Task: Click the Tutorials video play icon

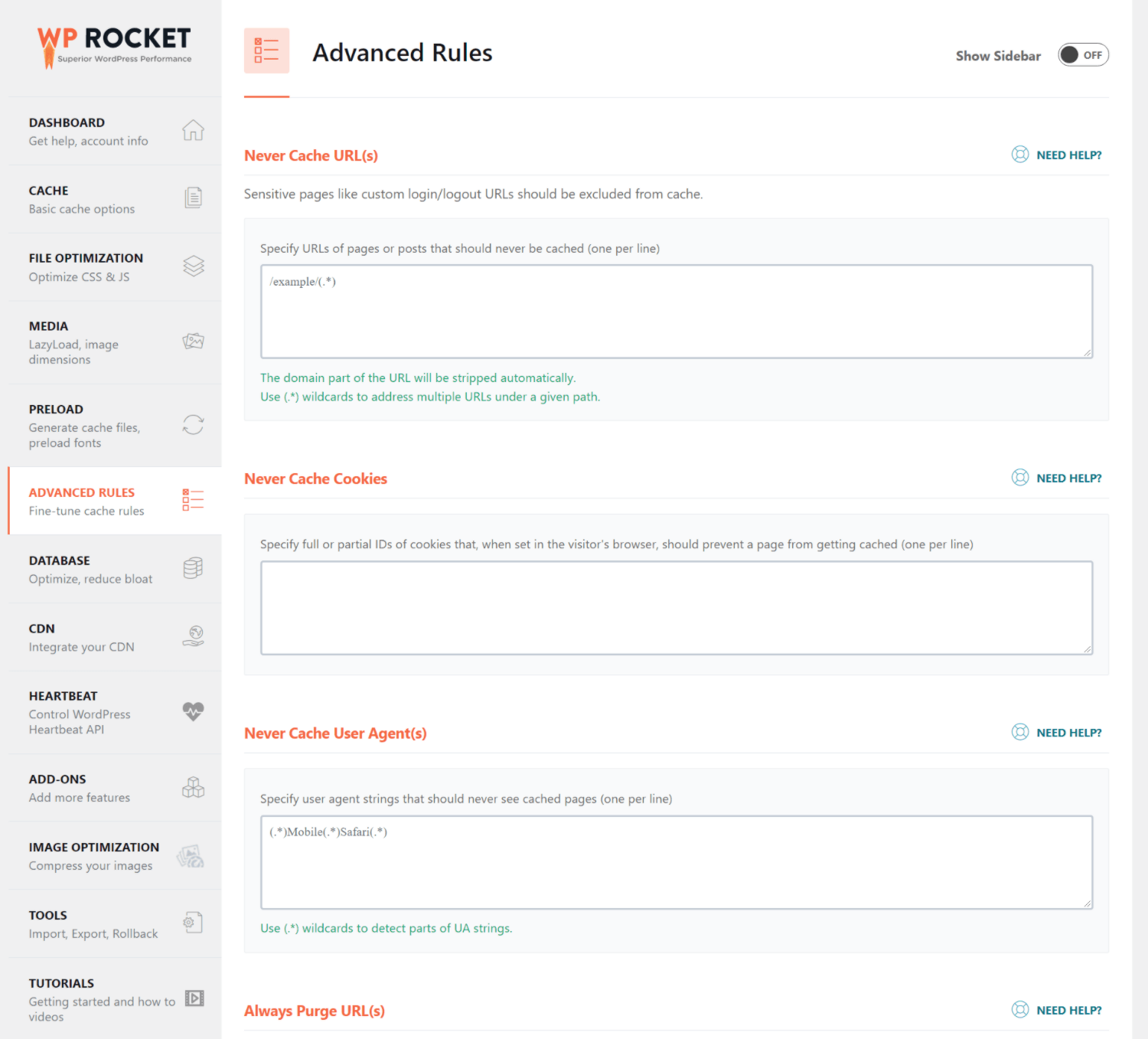Action: (x=194, y=998)
